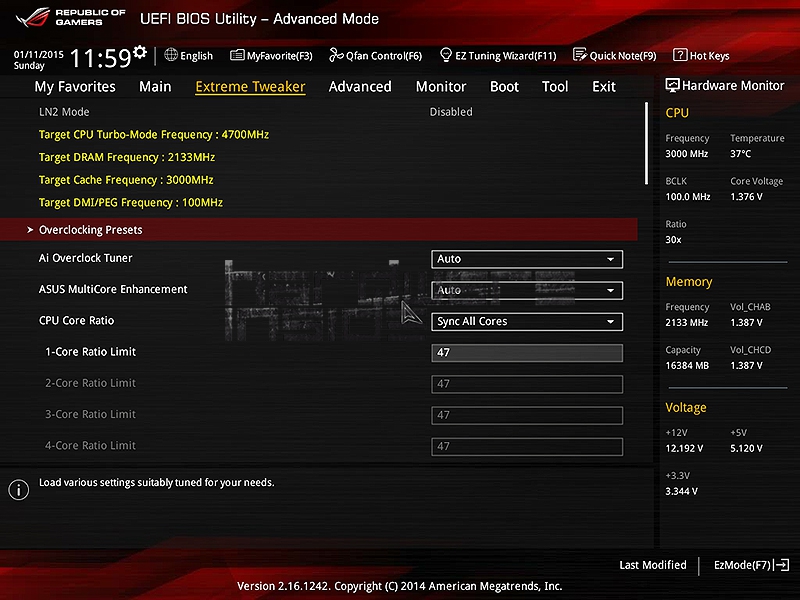
Task: Open the CPU Core Ratio dropdown
Action: (527, 322)
